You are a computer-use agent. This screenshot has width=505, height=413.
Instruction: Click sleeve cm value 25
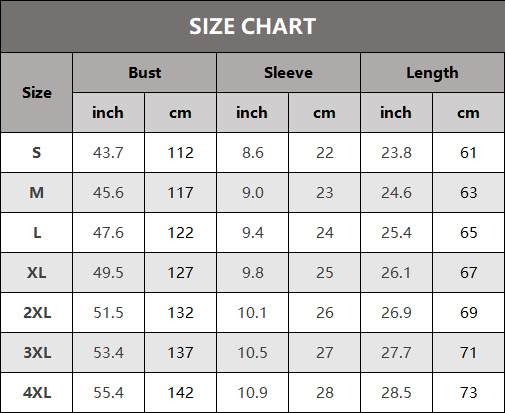click(x=325, y=273)
